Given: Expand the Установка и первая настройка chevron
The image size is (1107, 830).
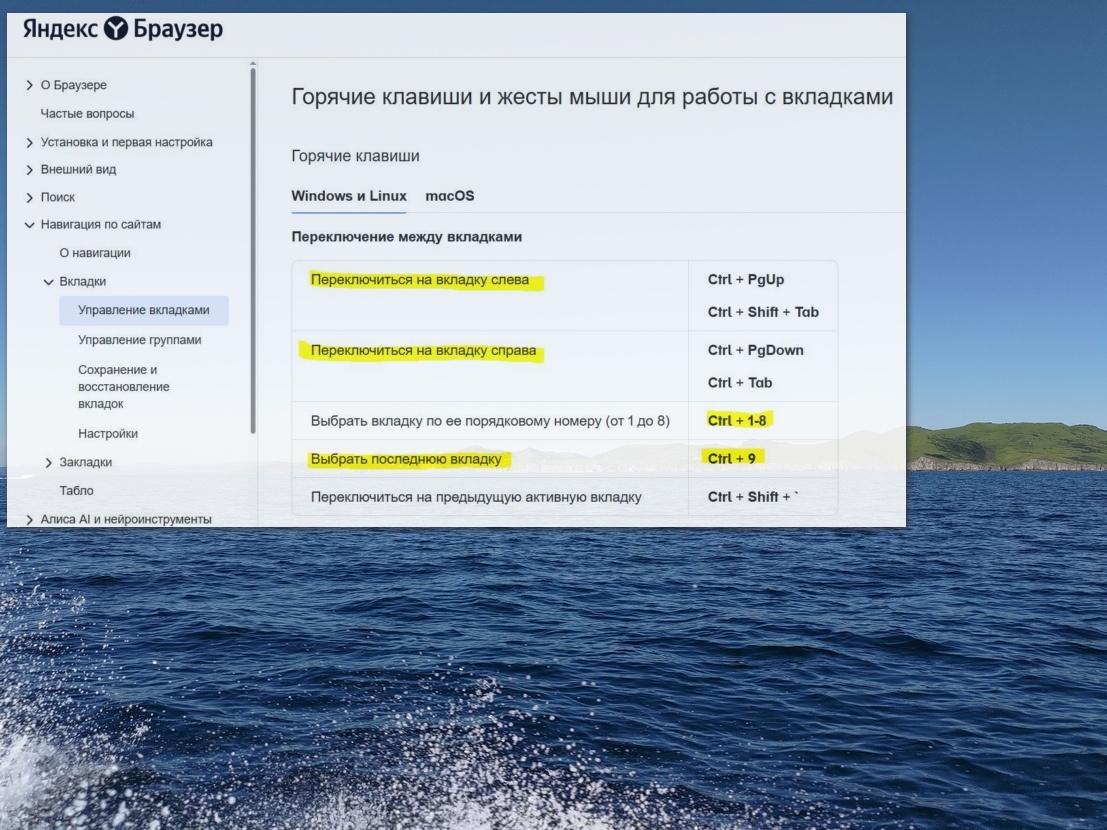Looking at the screenshot, I should coord(29,143).
